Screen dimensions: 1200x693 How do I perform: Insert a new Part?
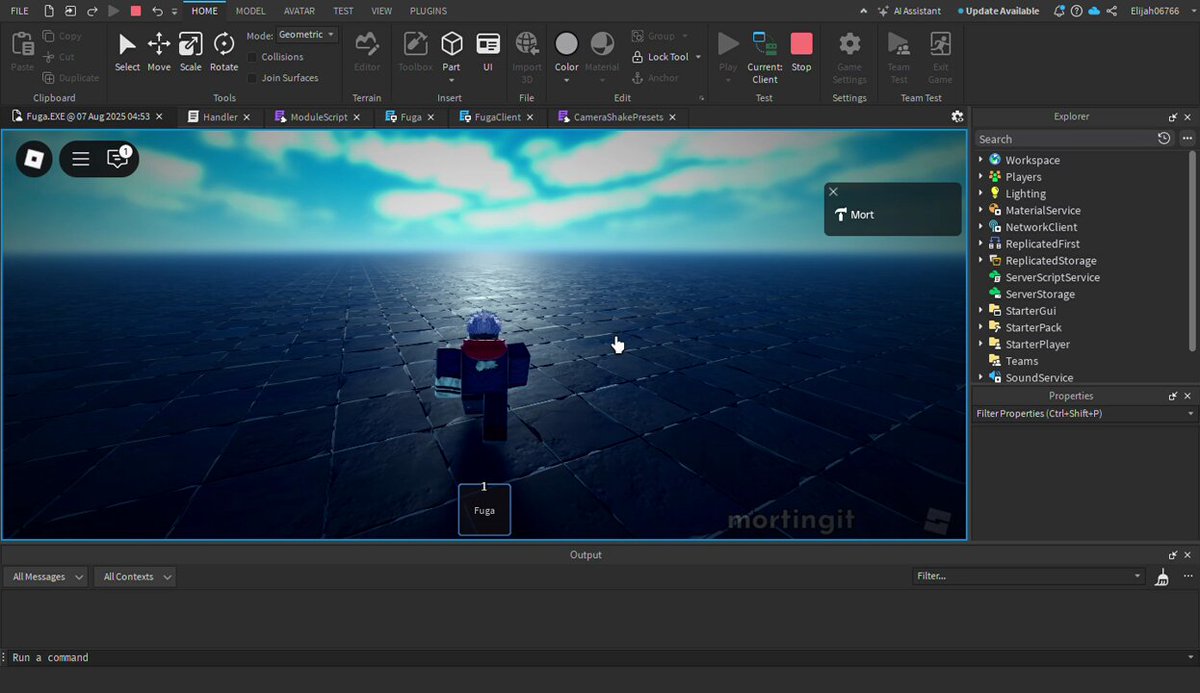(452, 57)
